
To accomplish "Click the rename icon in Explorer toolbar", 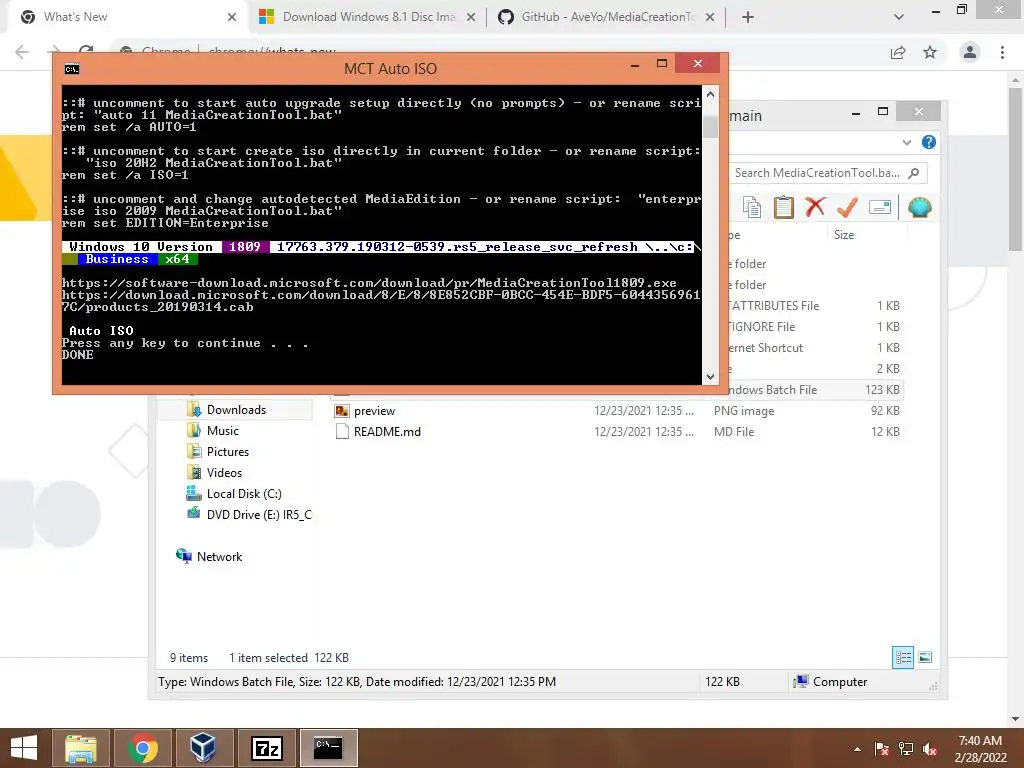I will pyautogui.click(x=880, y=208).
